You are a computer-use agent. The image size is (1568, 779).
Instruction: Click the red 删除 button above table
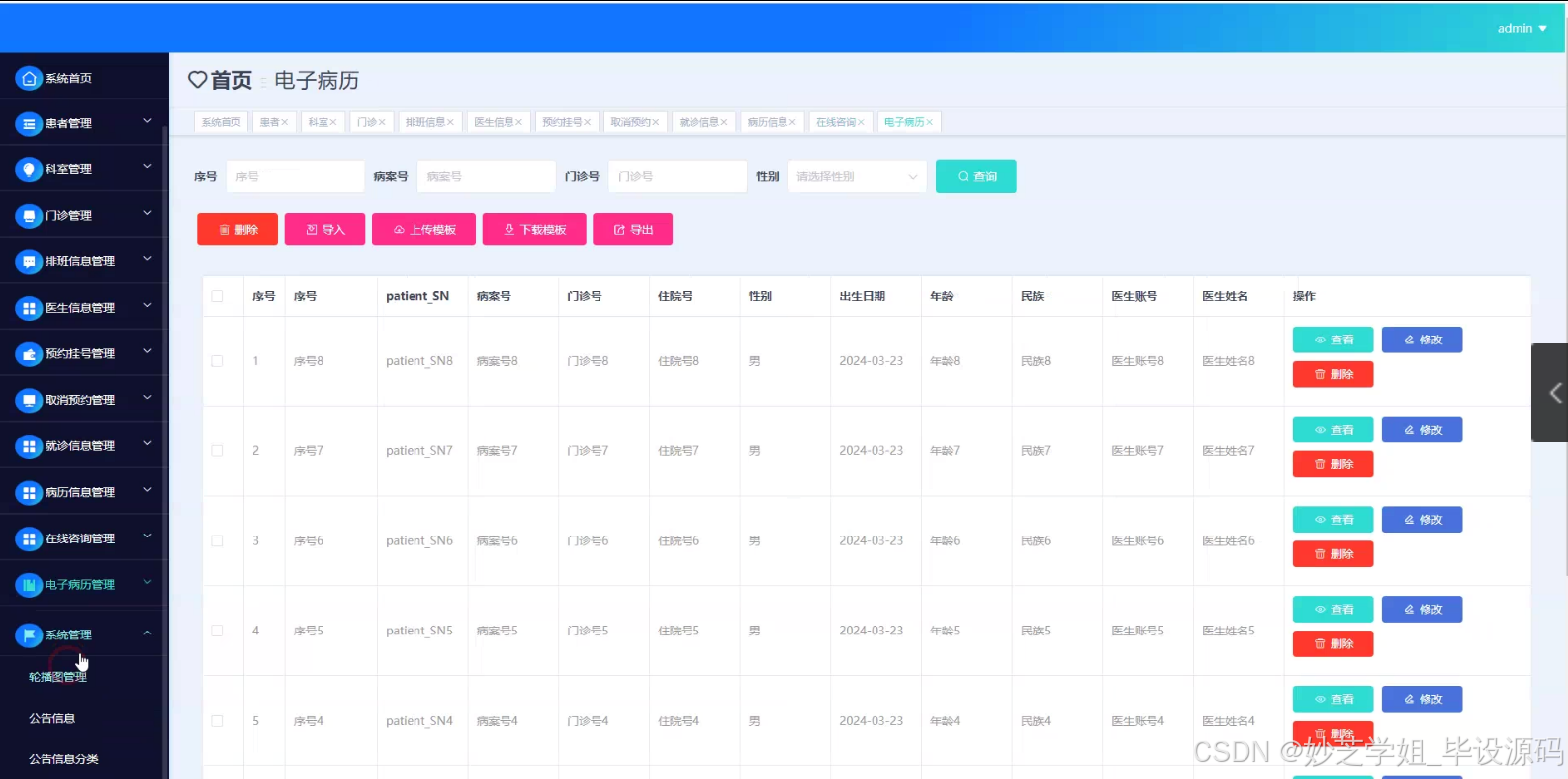(237, 229)
